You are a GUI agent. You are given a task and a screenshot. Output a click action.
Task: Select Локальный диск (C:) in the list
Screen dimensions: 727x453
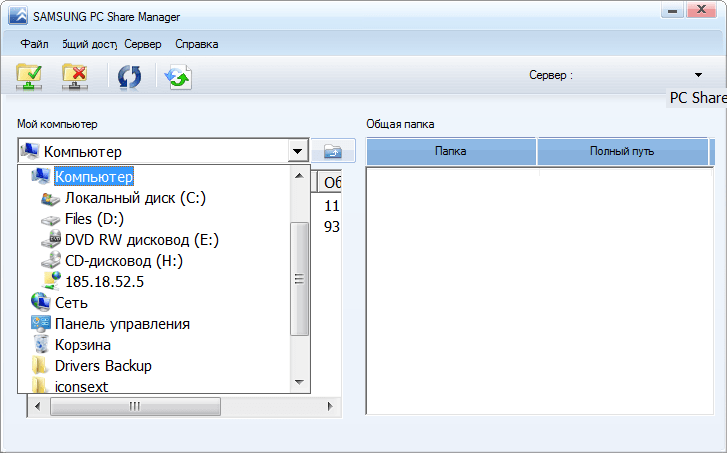coord(135,198)
